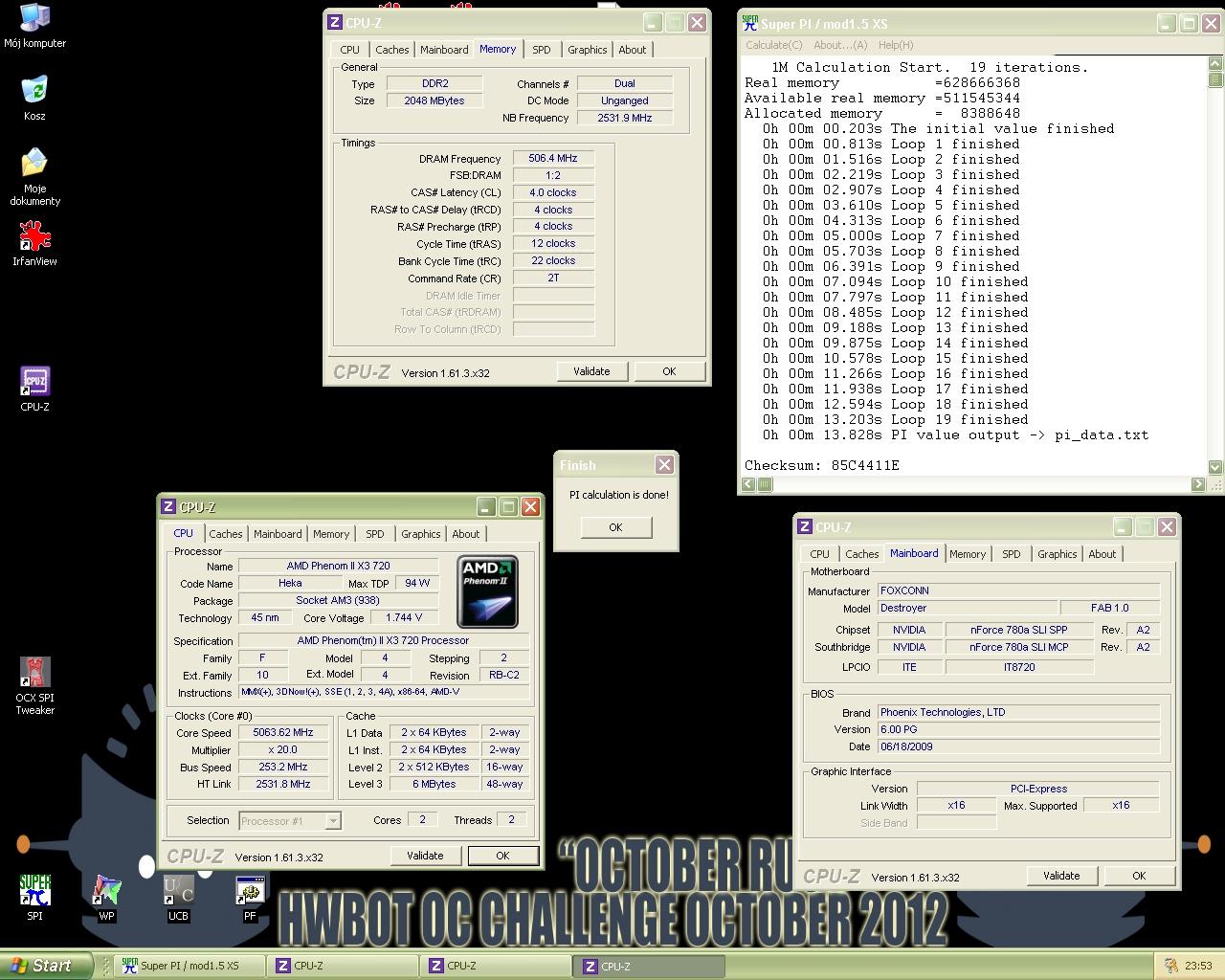Screen dimensions: 1225x980
Task: Confirm PI calculation done with OK
Action: point(615,527)
